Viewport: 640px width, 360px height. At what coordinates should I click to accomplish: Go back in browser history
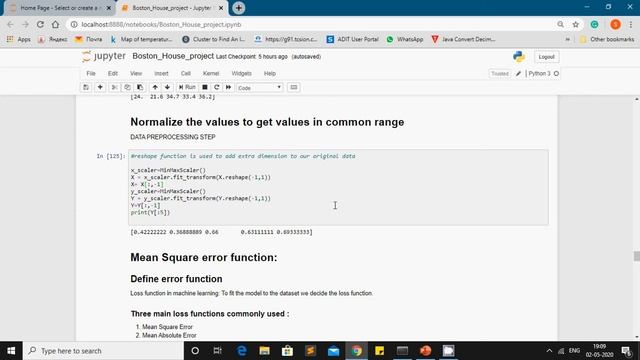click(11, 24)
